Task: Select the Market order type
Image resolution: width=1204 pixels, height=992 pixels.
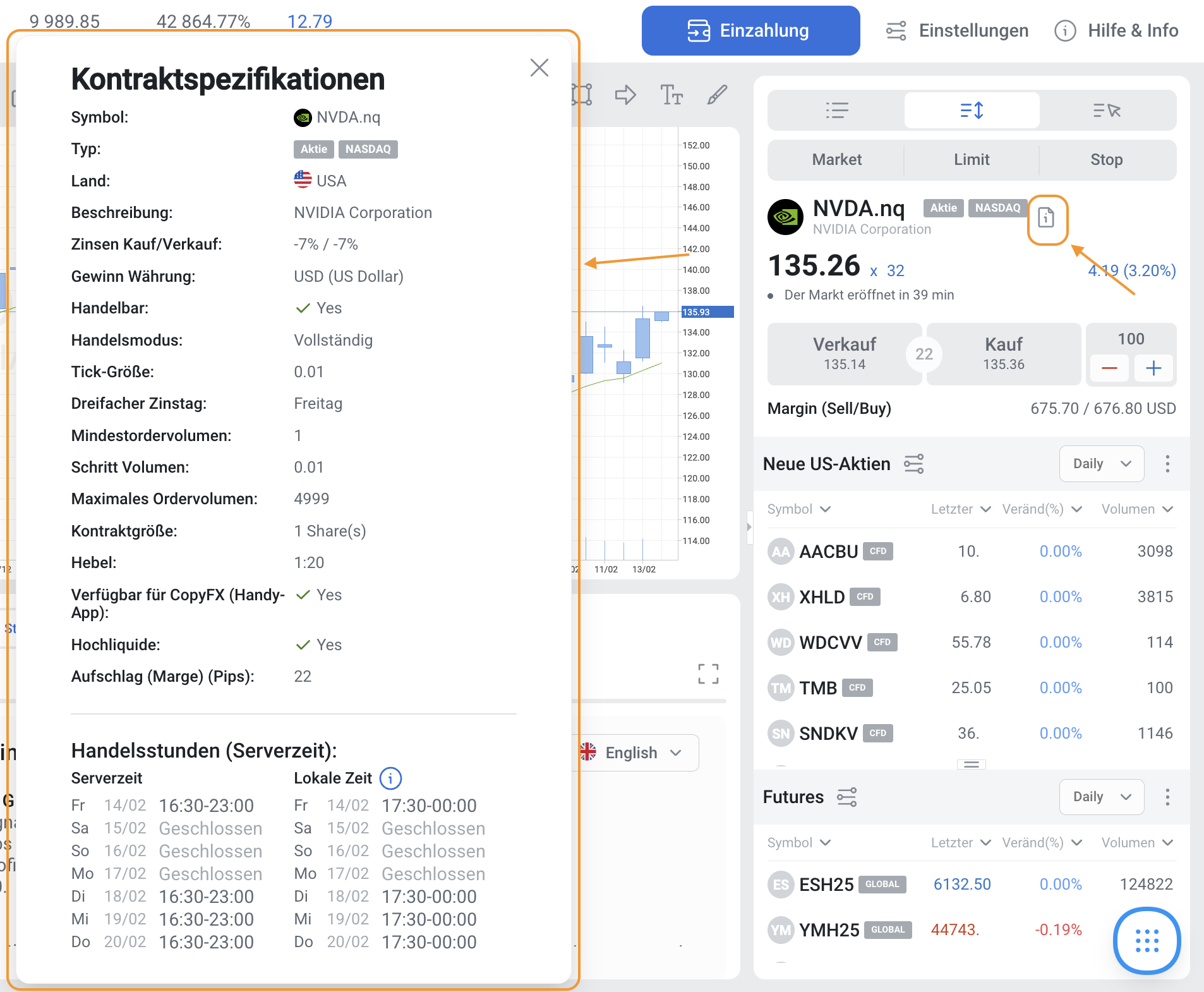Action: (x=836, y=159)
